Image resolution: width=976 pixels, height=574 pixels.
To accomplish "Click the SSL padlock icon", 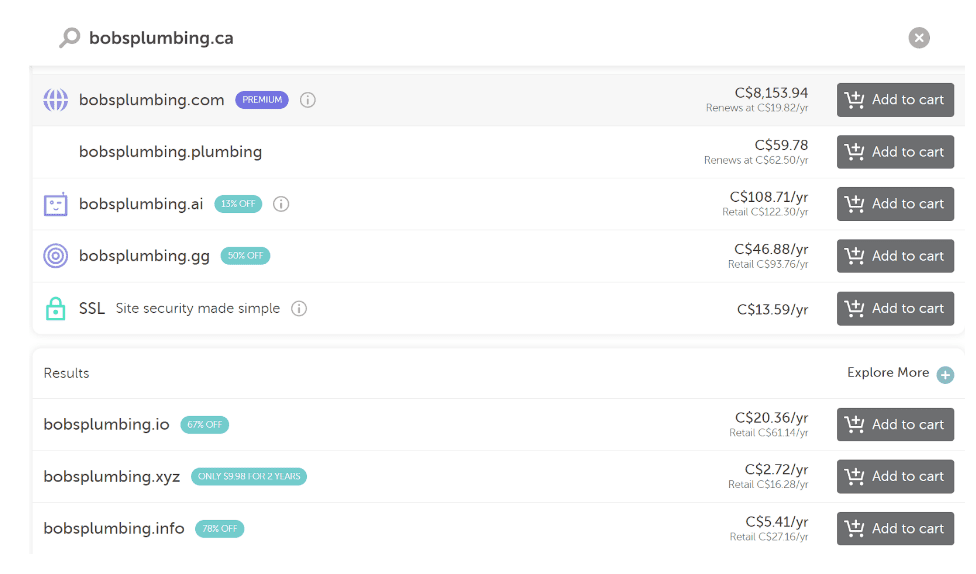I will [55, 308].
